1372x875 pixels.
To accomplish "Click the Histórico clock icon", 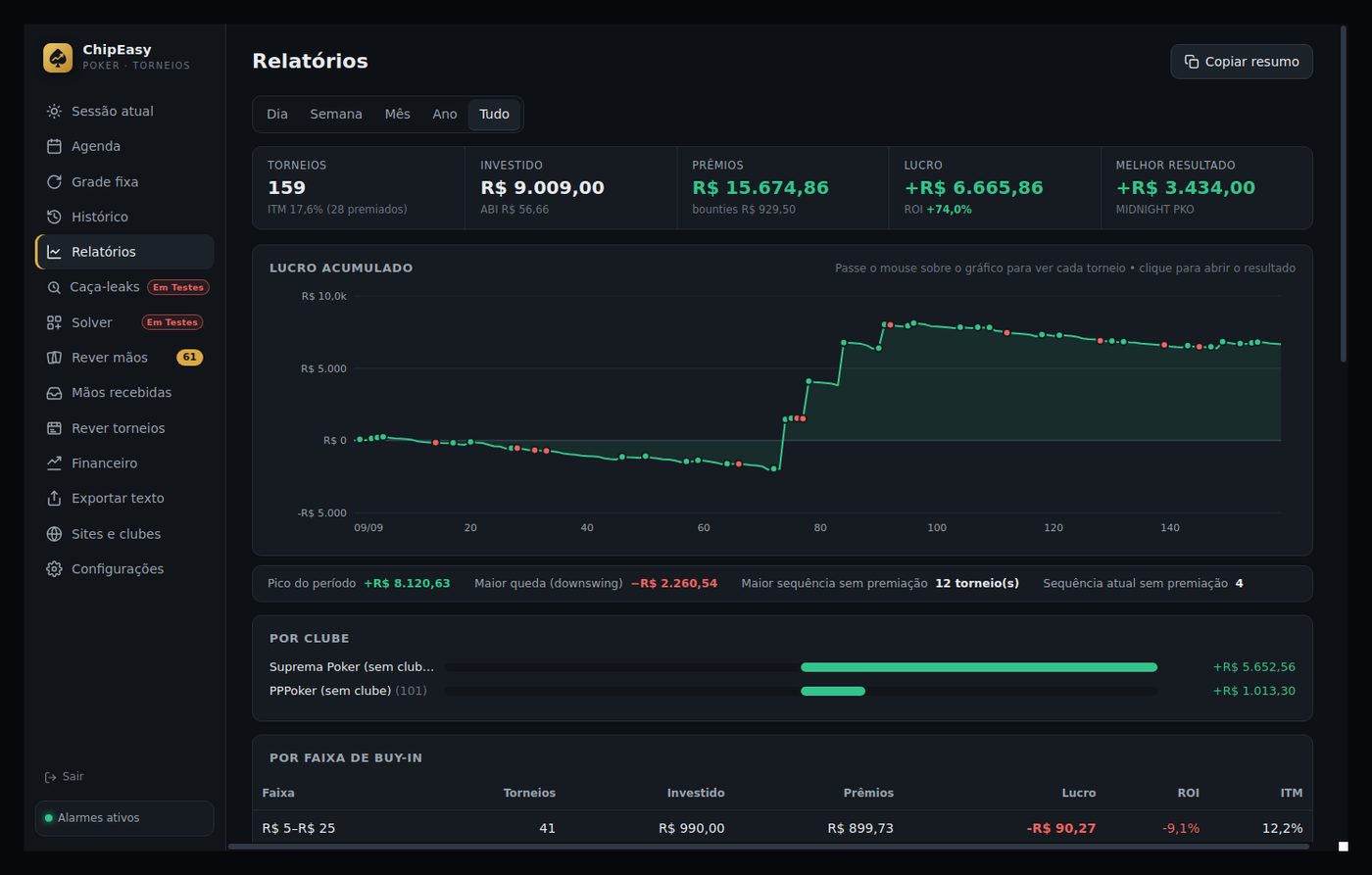I will point(54,217).
